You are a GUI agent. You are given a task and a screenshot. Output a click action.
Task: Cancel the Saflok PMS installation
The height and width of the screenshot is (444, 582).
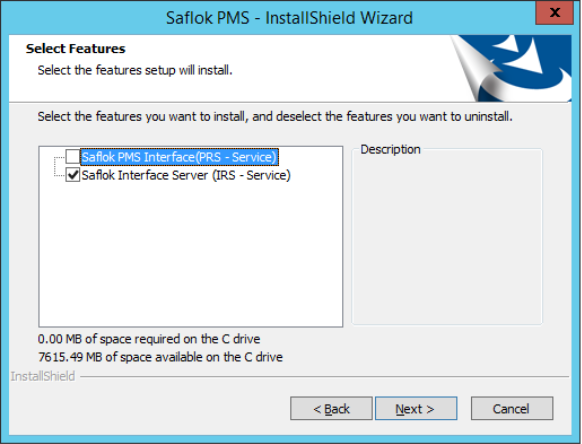[x=512, y=408]
